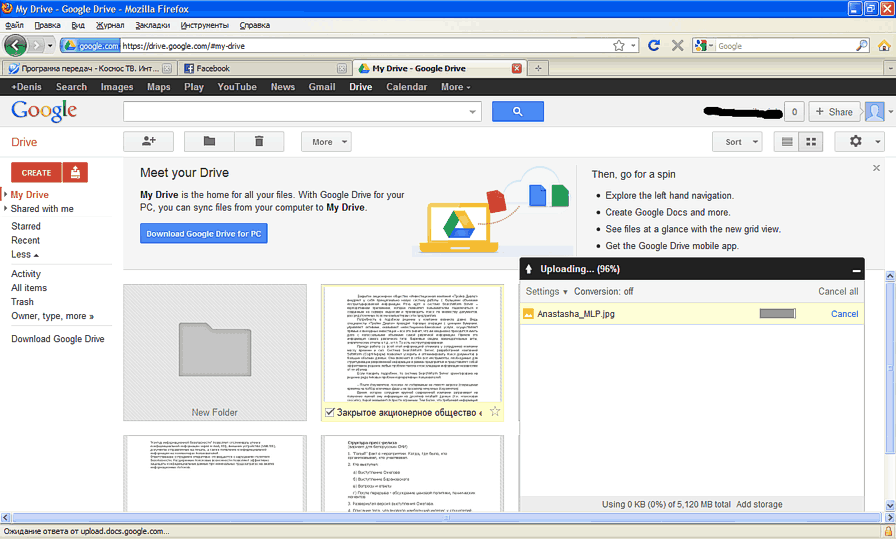Open the More toolbar dropdown
This screenshot has height=539, width=896.
point(326,141)
